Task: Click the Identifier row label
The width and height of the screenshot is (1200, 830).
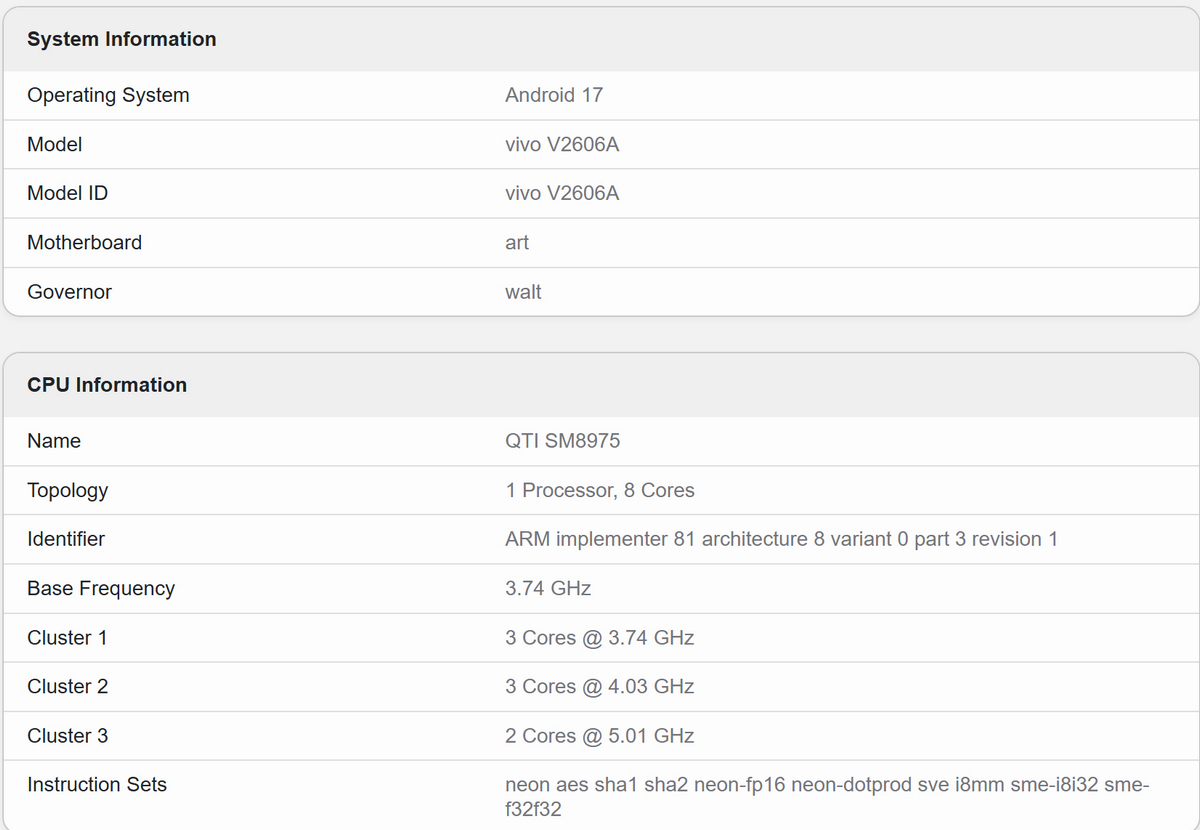Action: 66,539
